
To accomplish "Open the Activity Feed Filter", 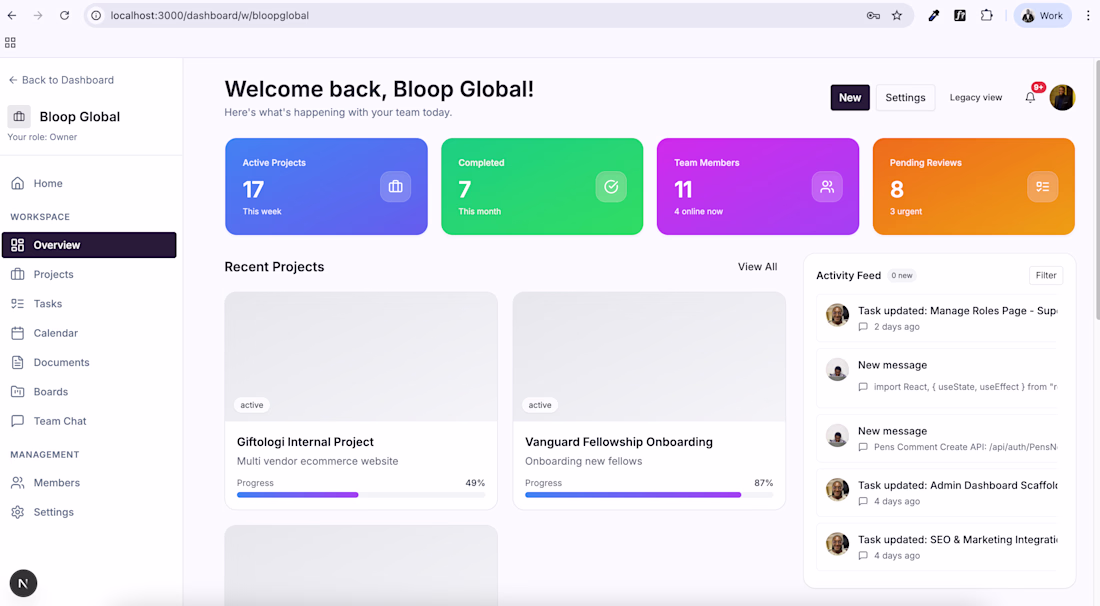I will (1046, 276).
